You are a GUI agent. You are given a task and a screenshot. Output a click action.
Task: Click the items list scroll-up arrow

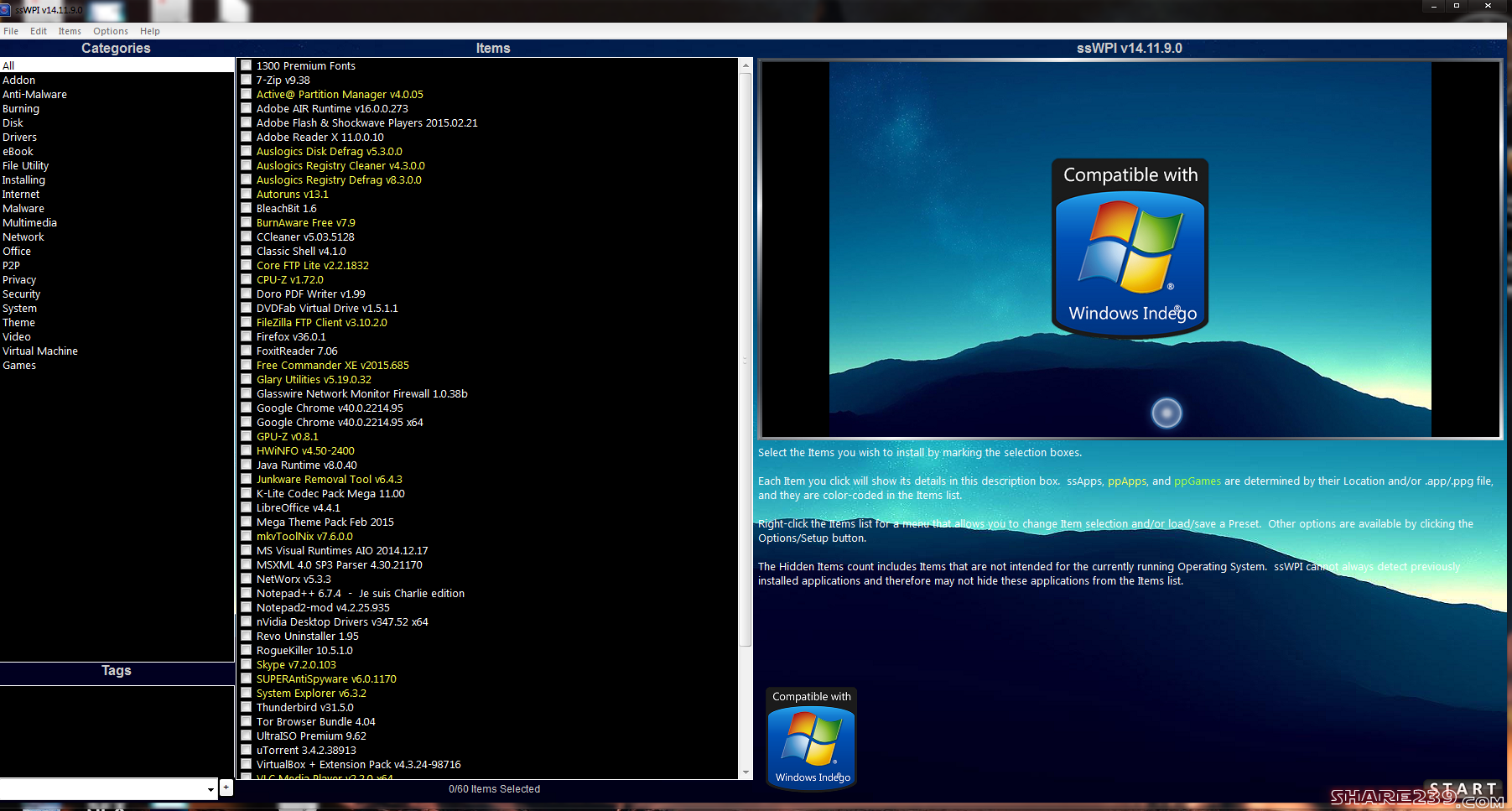tap(746, 65)
